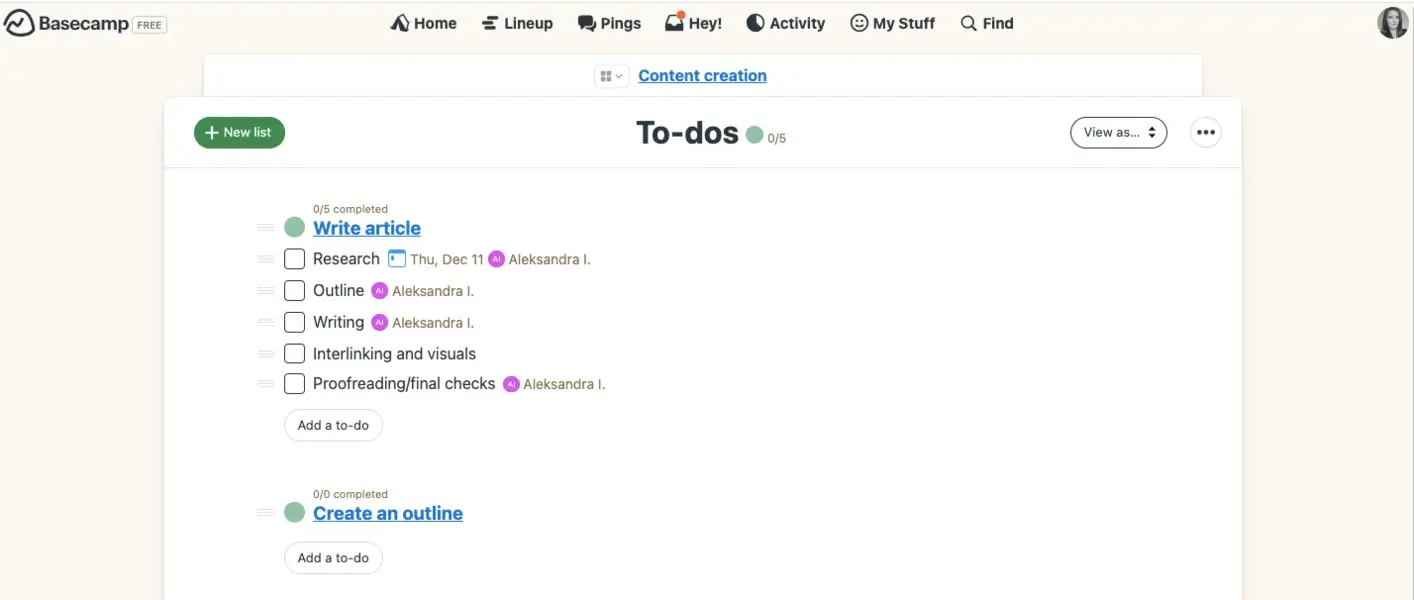Click Add a to-do under Create an outline
This screenshot has height=600, width=1414.
click(x=333, y=558)
